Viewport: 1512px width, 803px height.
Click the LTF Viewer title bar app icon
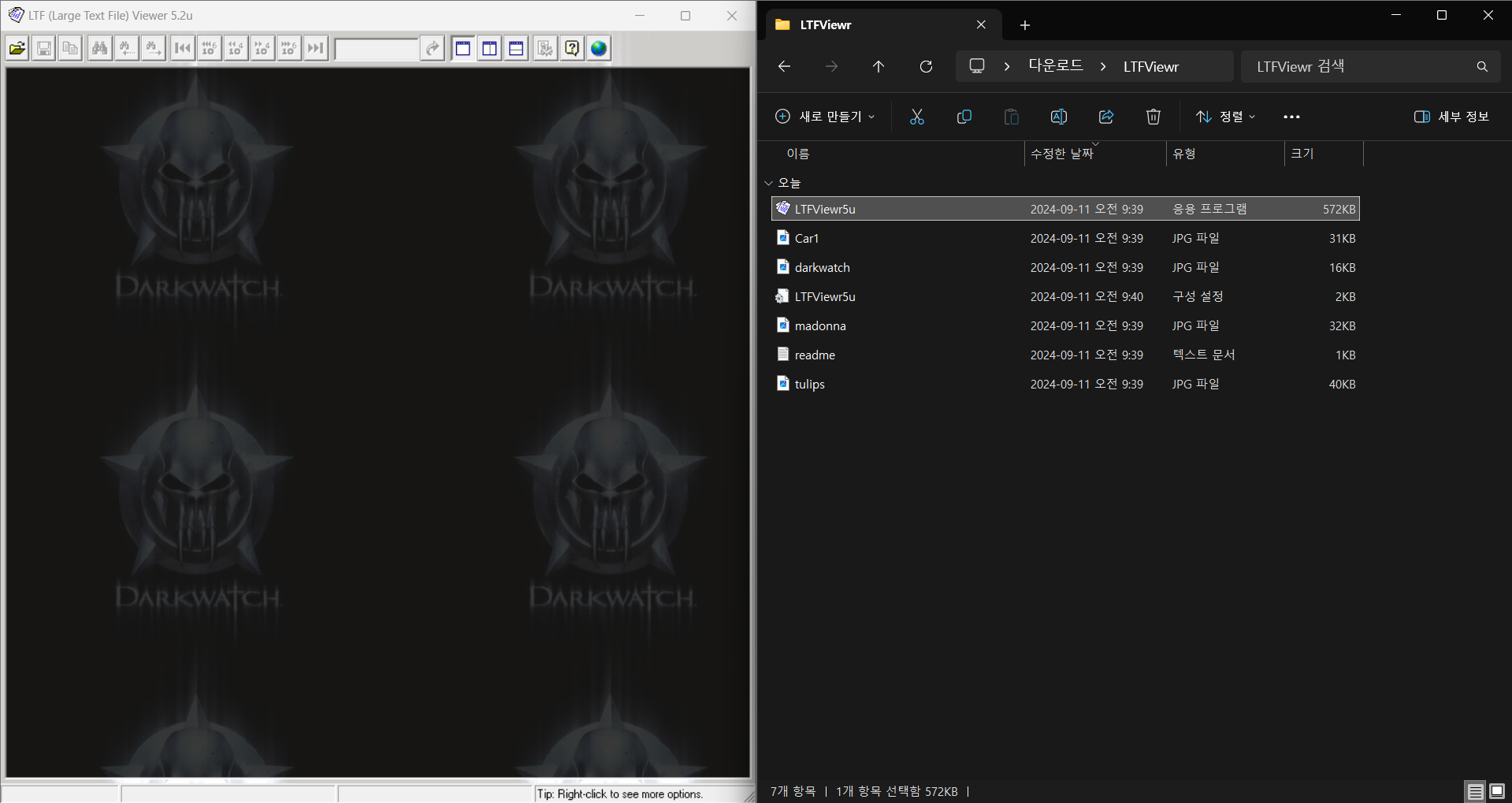pos(16,15)
